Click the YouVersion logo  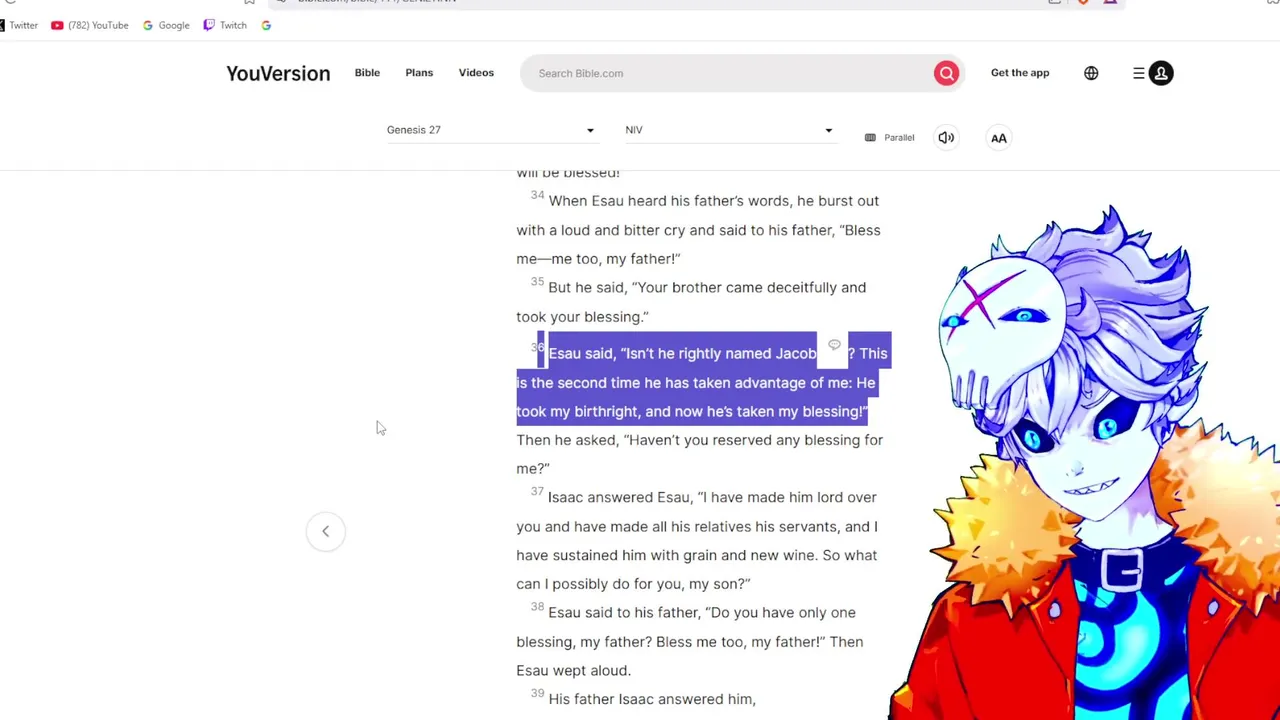pos(278,73)
